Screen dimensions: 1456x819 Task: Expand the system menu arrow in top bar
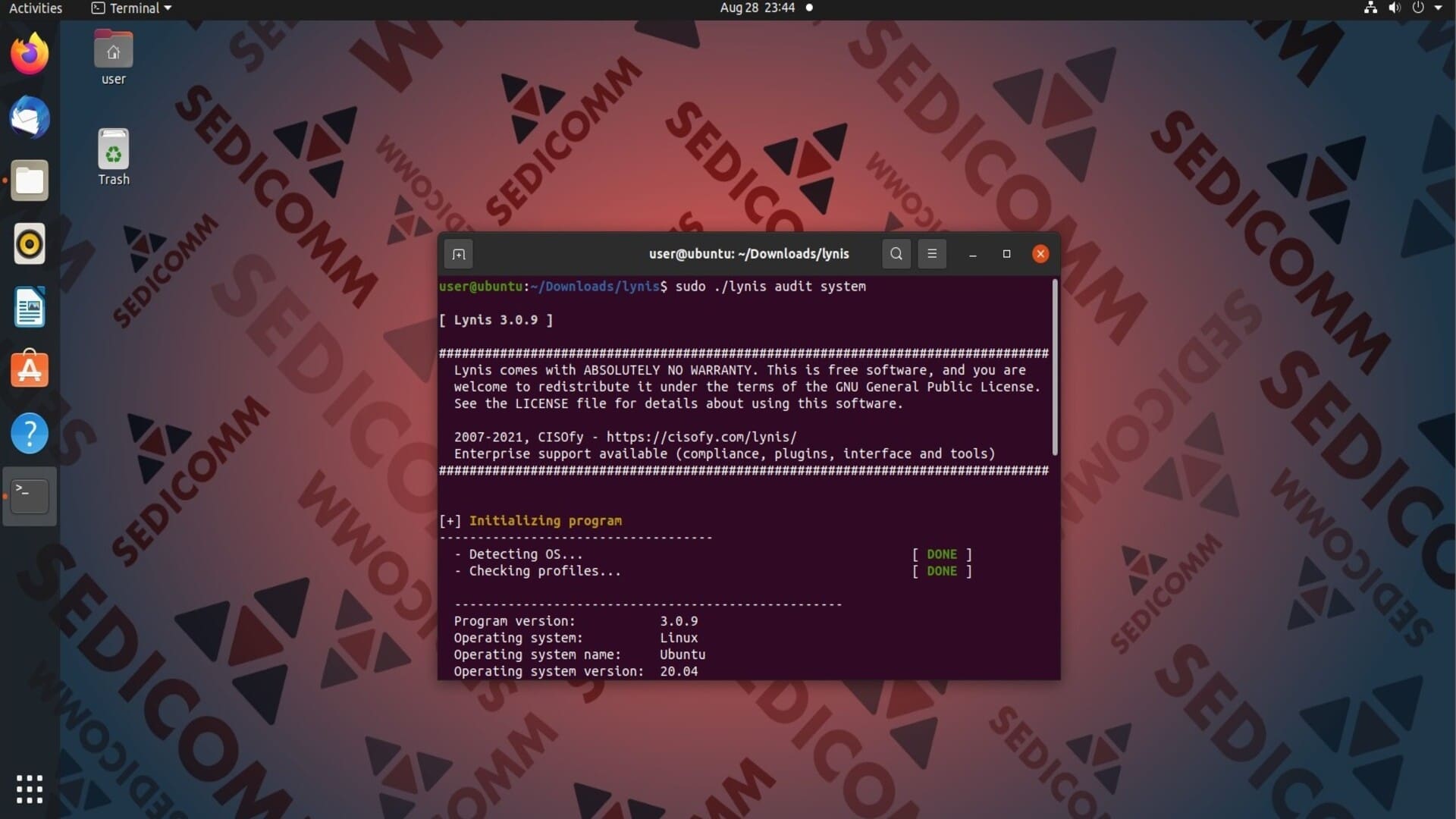click(x=1438, y=8)
